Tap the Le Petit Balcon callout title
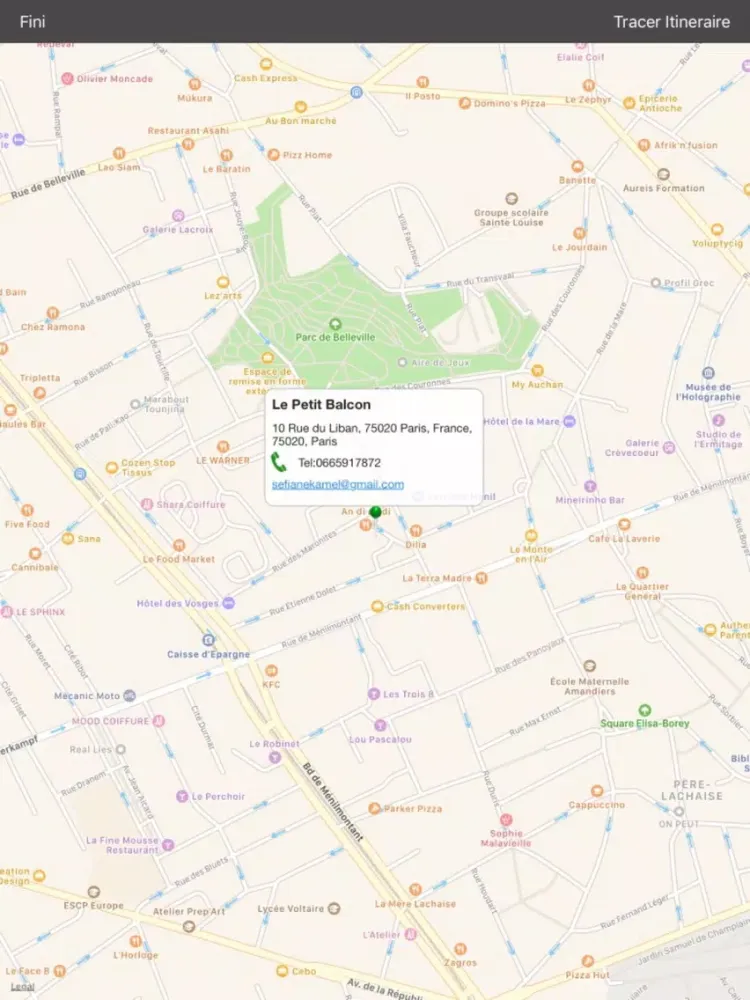750x1000 pixels. (321, 404)
